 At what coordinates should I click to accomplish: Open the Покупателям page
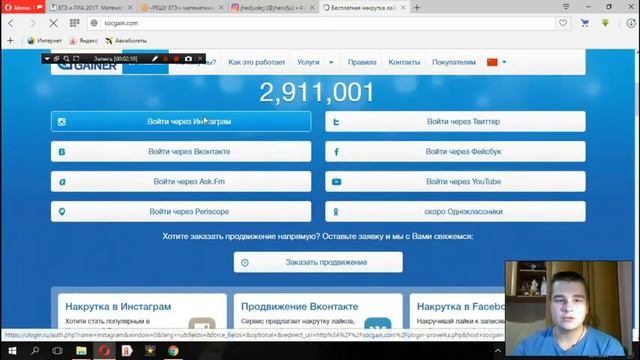coord(454,62)
